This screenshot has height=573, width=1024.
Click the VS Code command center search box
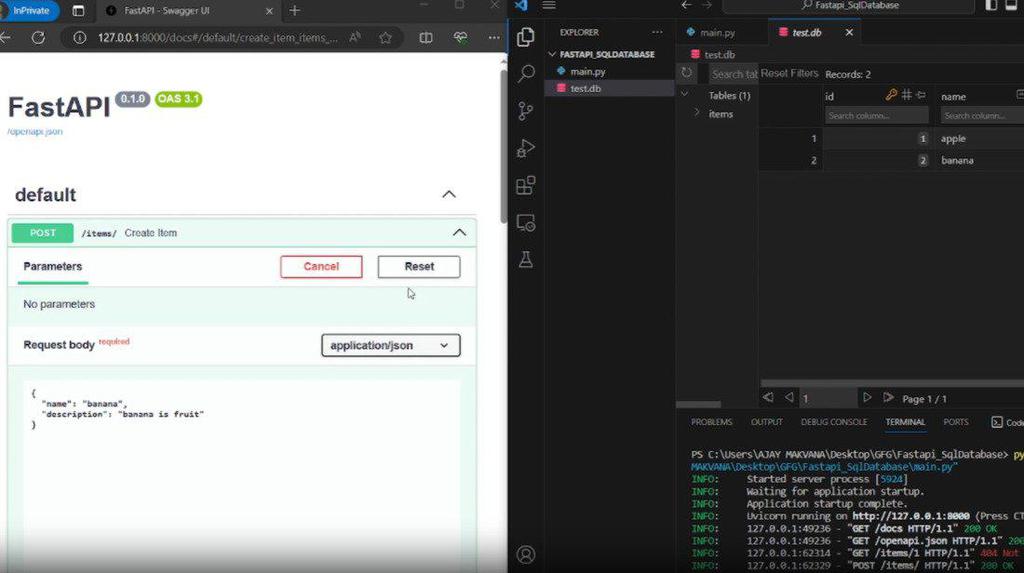point(849,5)
